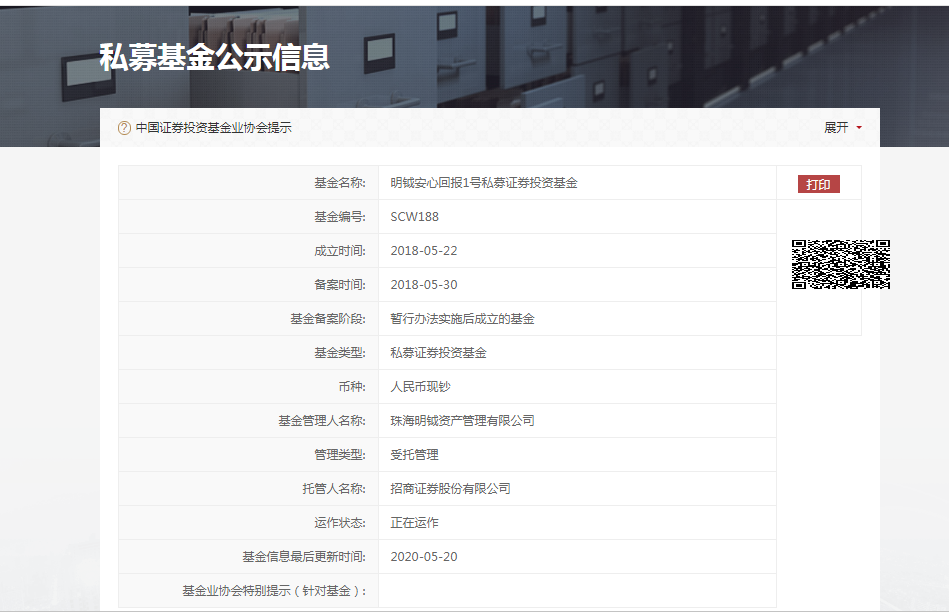
Task: Click custodian 招商证券股份有限公司
Action: tap(452, 488)
